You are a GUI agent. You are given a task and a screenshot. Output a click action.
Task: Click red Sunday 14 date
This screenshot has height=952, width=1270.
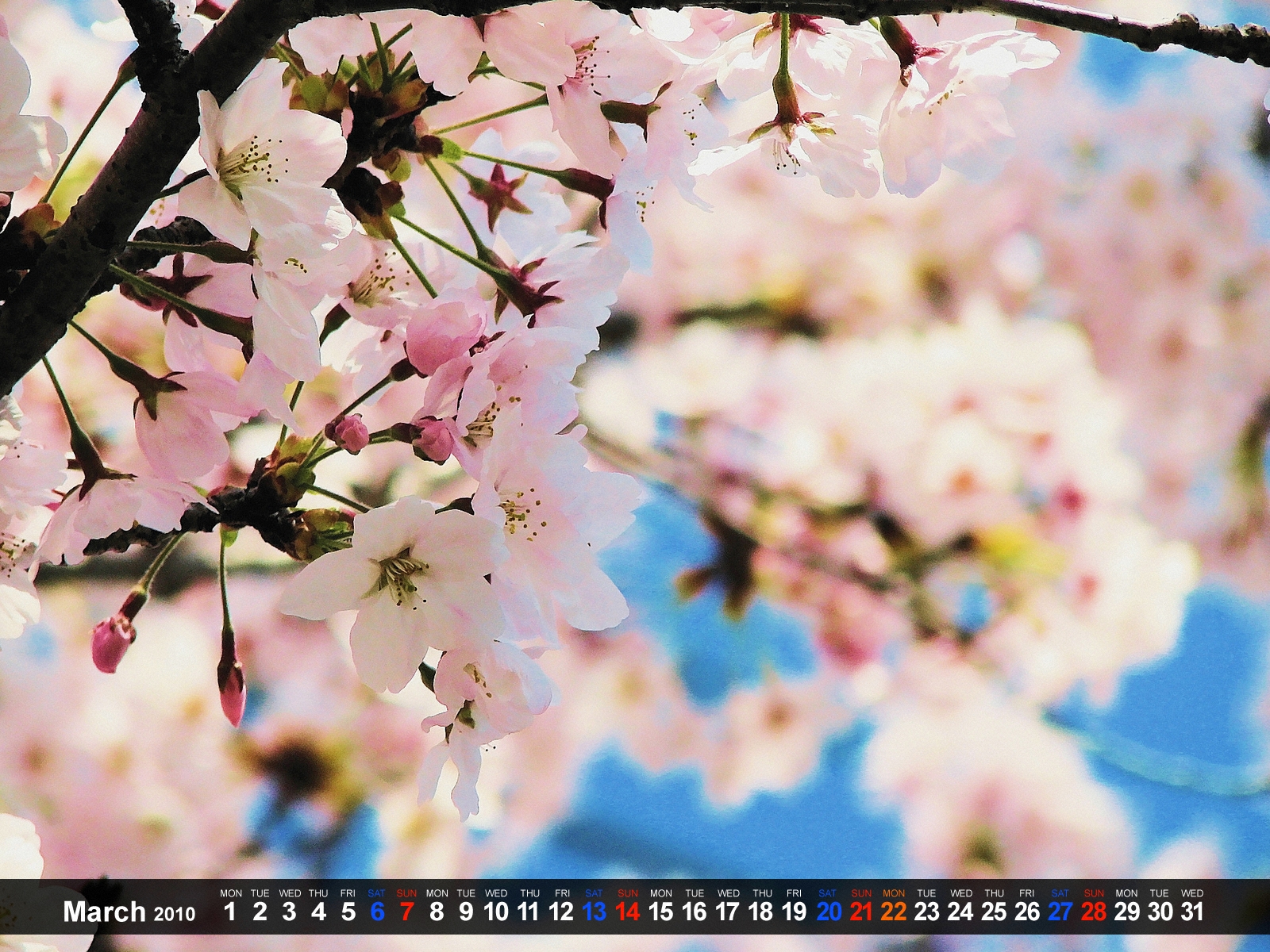pyautogui.click(x=627, y=912)
